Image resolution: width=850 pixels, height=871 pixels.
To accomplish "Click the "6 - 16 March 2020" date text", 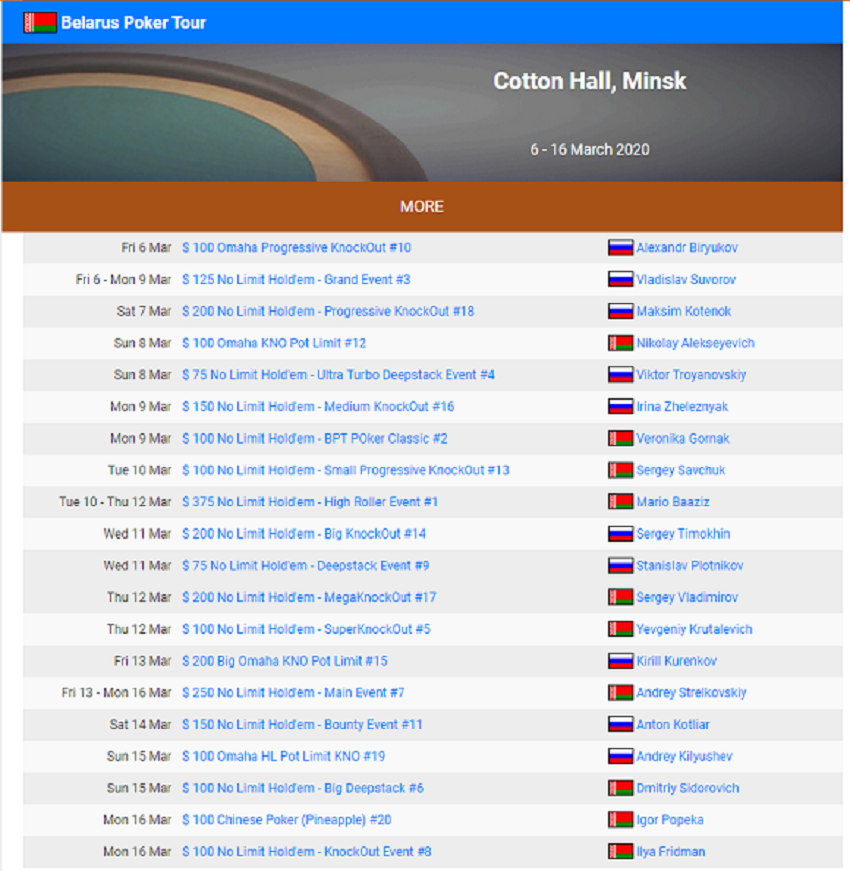I will [590, 149].
